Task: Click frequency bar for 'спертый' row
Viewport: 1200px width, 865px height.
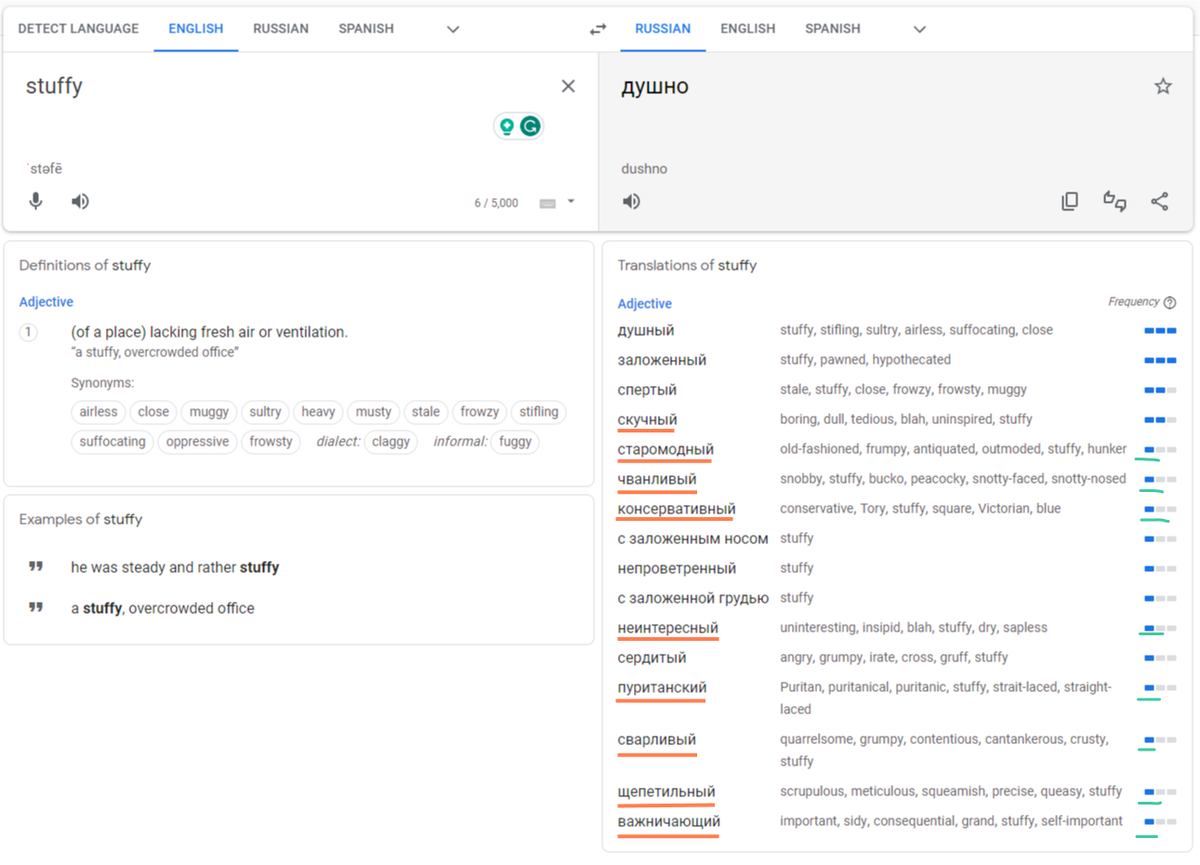Action: 1160,390
